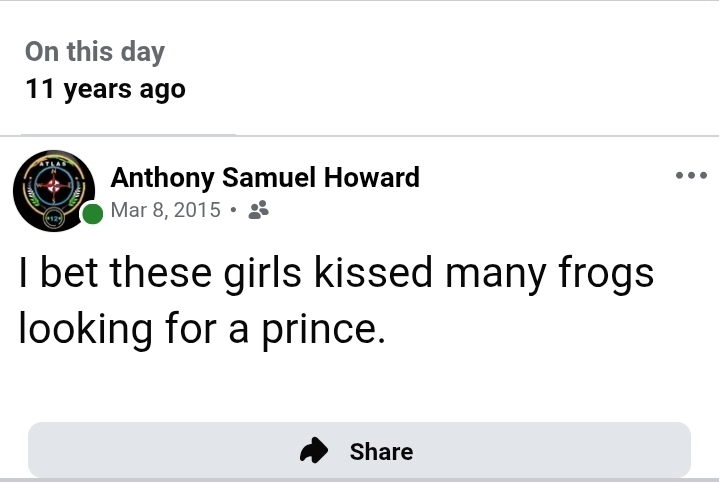This screenshot has width=720, height=482.
Task: Click the "11 years ago" label
Action: pyautogui.click(x=105, y=88)
